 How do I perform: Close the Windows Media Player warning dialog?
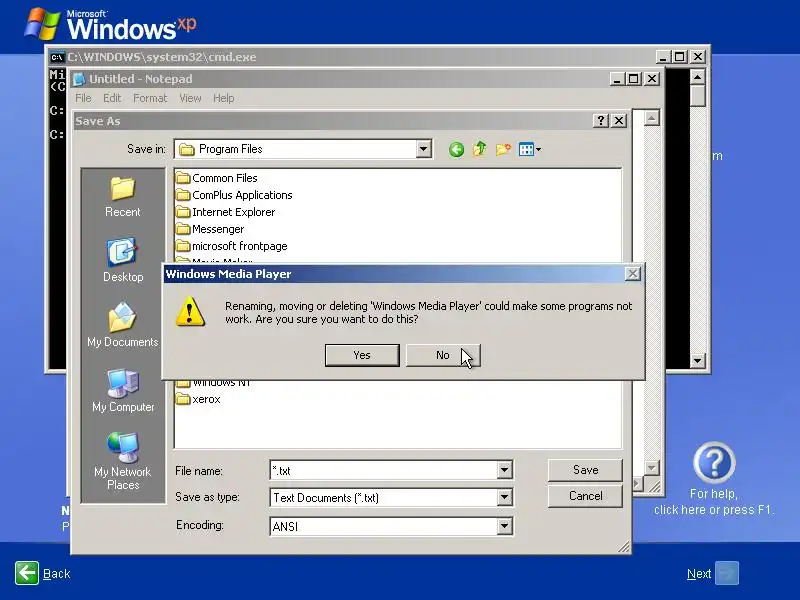[x=633, y=274]
